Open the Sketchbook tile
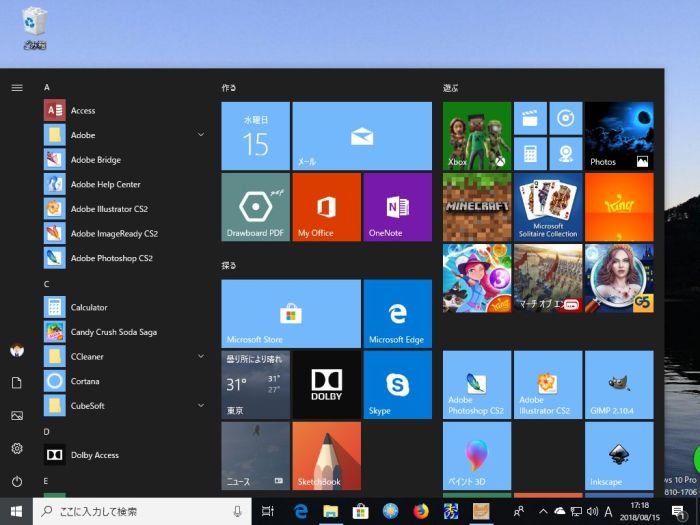 [326, 455]
